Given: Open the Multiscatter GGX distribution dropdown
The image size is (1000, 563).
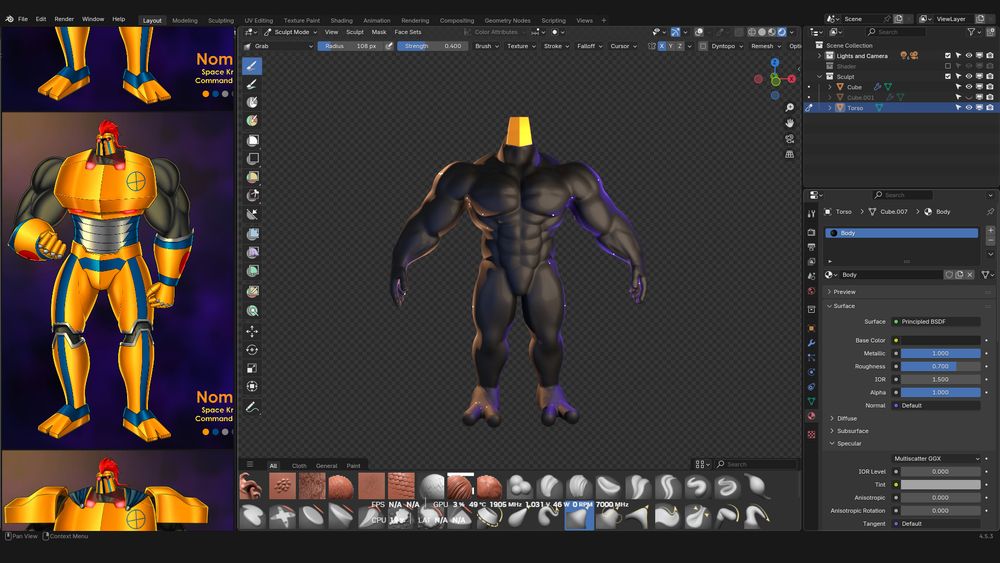Looking at the screenshot, I should click(936, 458).
